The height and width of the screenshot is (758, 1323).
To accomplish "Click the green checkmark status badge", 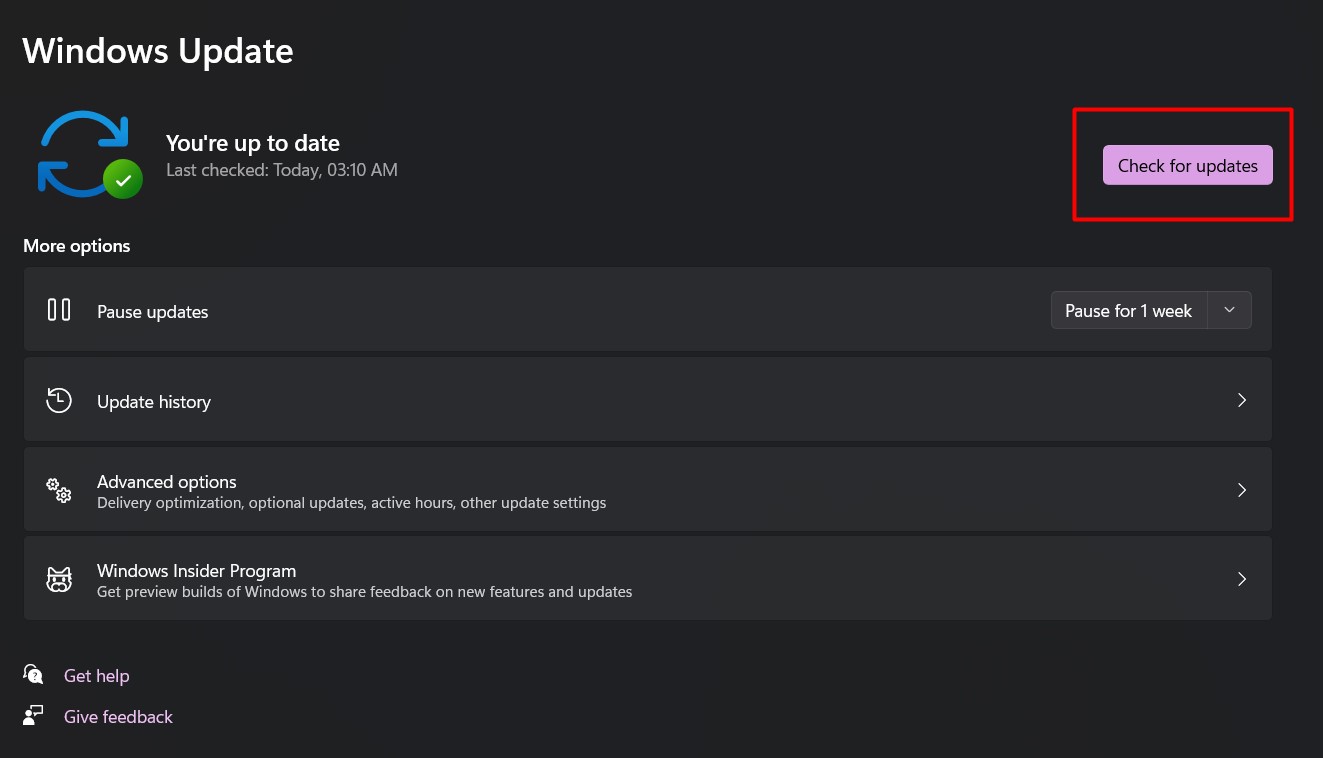I will [x=123, y=180].
